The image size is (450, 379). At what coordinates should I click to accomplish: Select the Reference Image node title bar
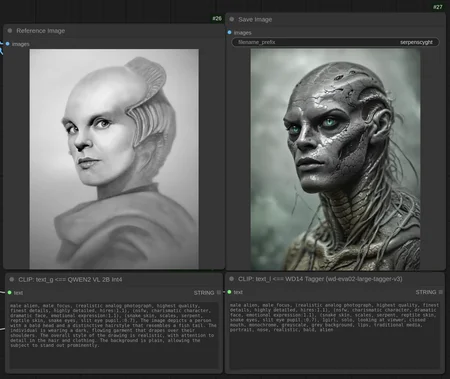pos(114,31)
